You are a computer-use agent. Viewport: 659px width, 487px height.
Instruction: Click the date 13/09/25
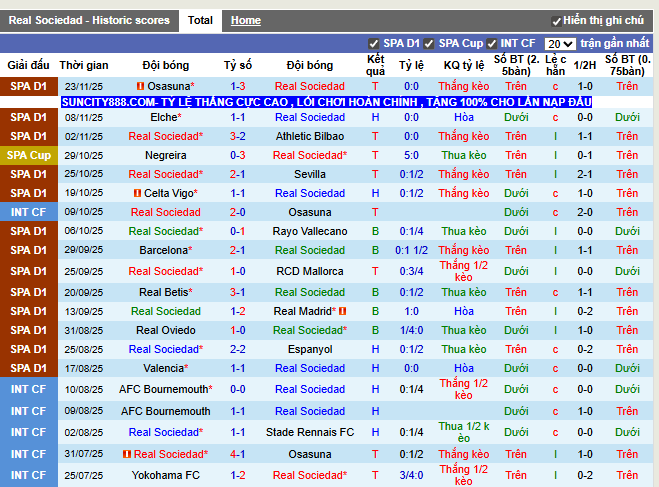point(84,311)
